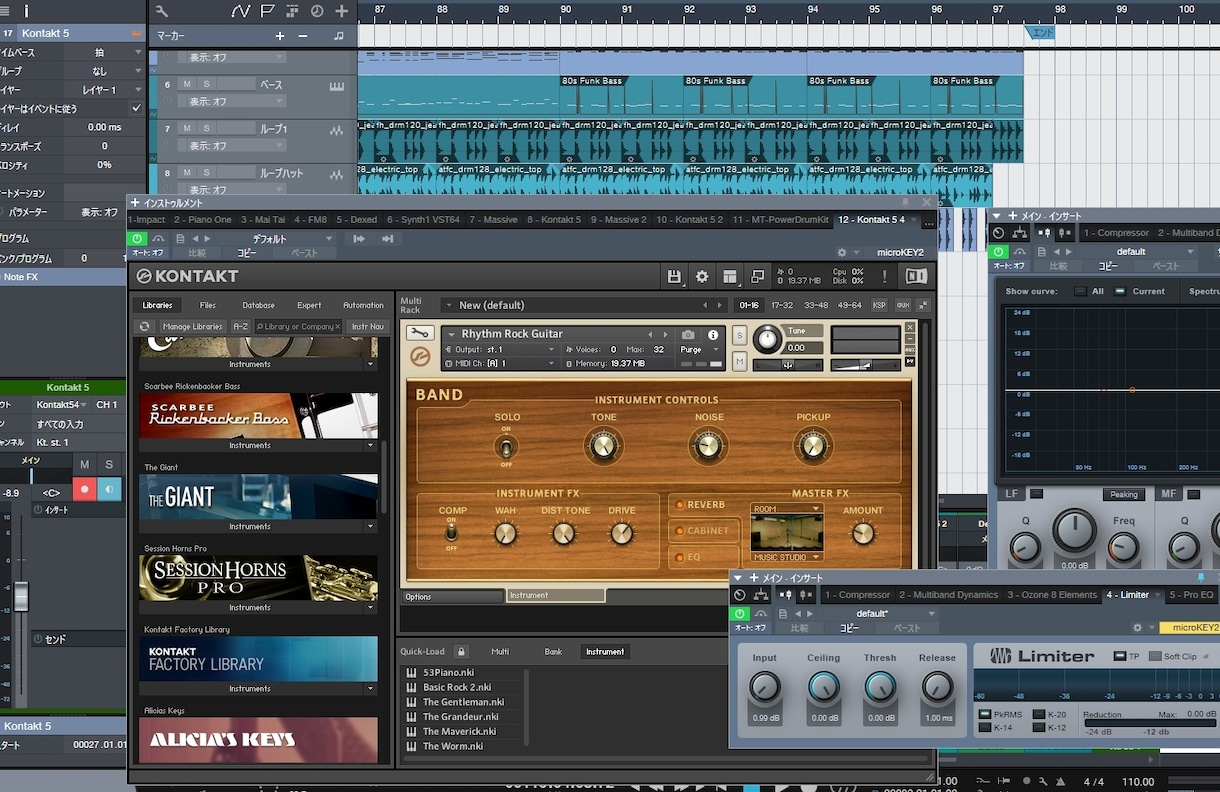Open Limiter window routing icon
The height and width of the screenshot is (792, 1220).
coord(762,595)
